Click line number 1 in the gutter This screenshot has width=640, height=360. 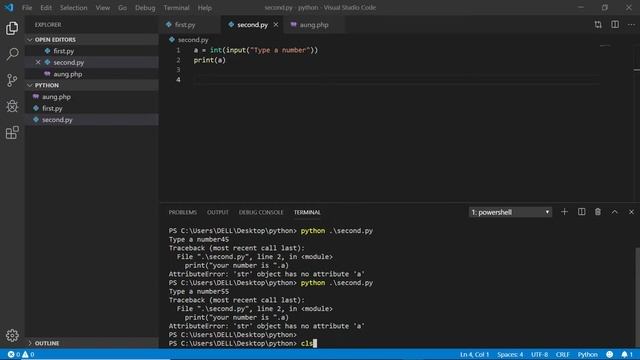pyautogui.click(x=178, y=50)
